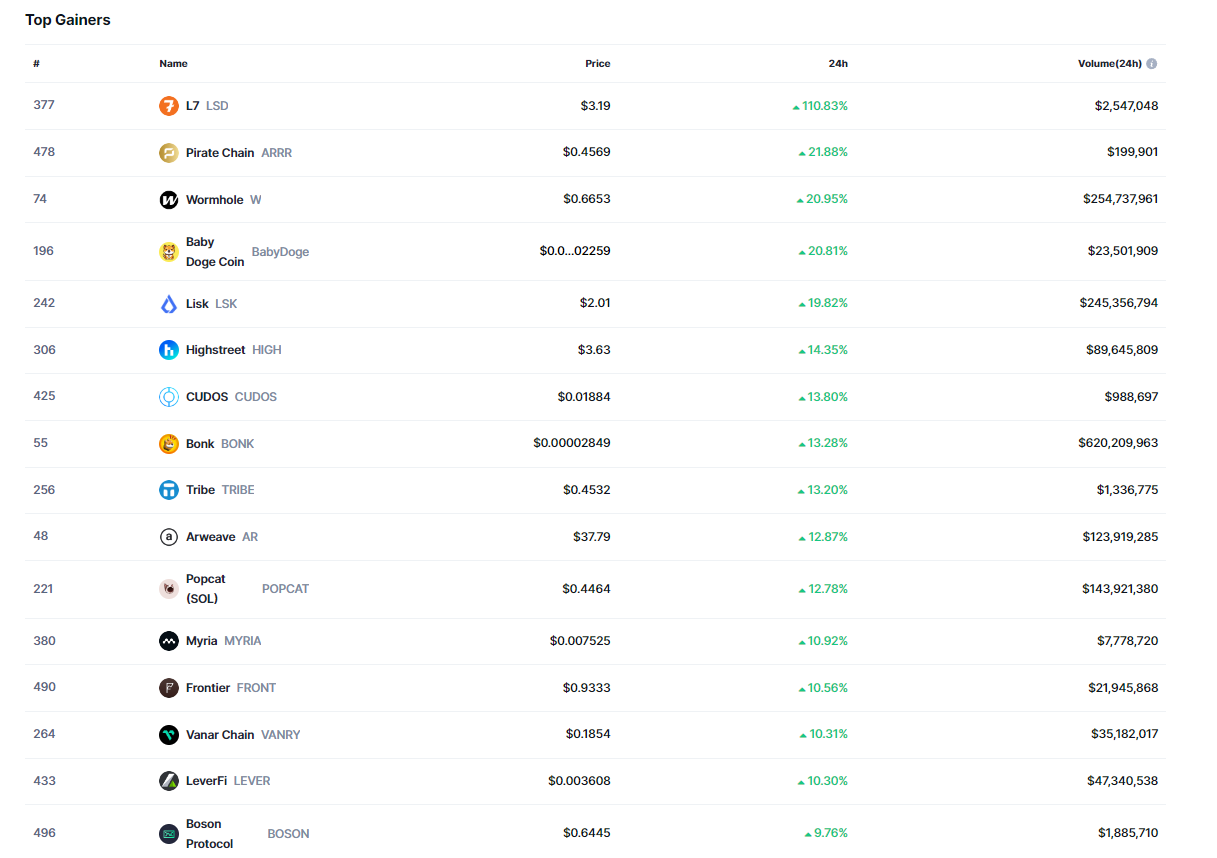
Task: Show Volume(24h) info tooltip icon
Action: (x=1152, y=64)
